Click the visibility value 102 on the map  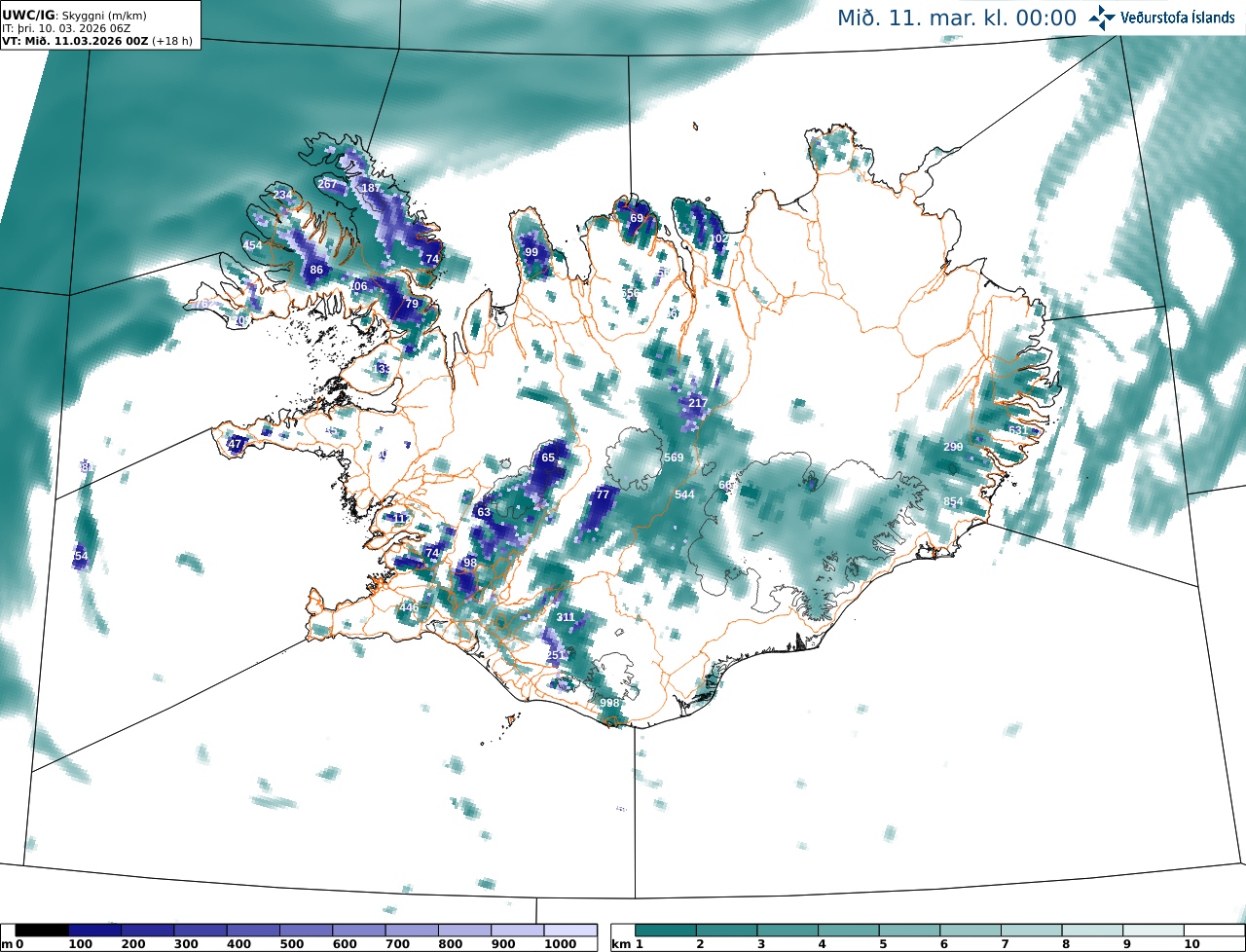pos(718,238)
